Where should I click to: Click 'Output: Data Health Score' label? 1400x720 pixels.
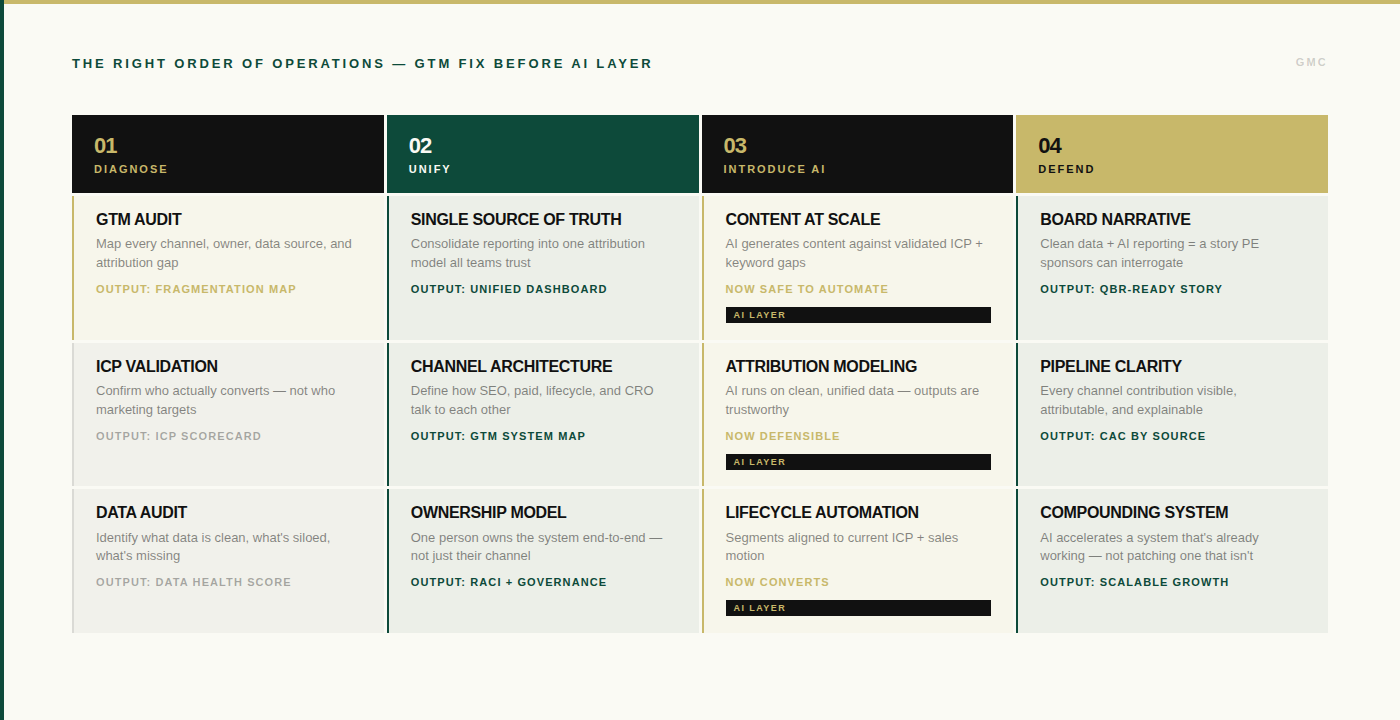194,582
